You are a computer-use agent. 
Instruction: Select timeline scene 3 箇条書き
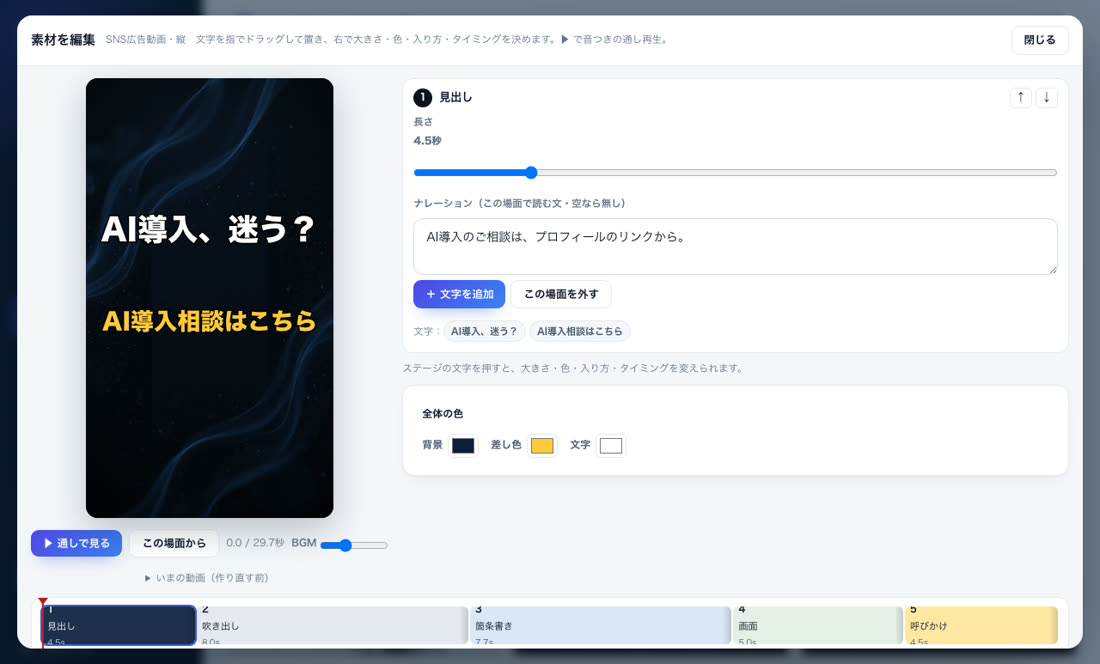(x=601, y=625)
